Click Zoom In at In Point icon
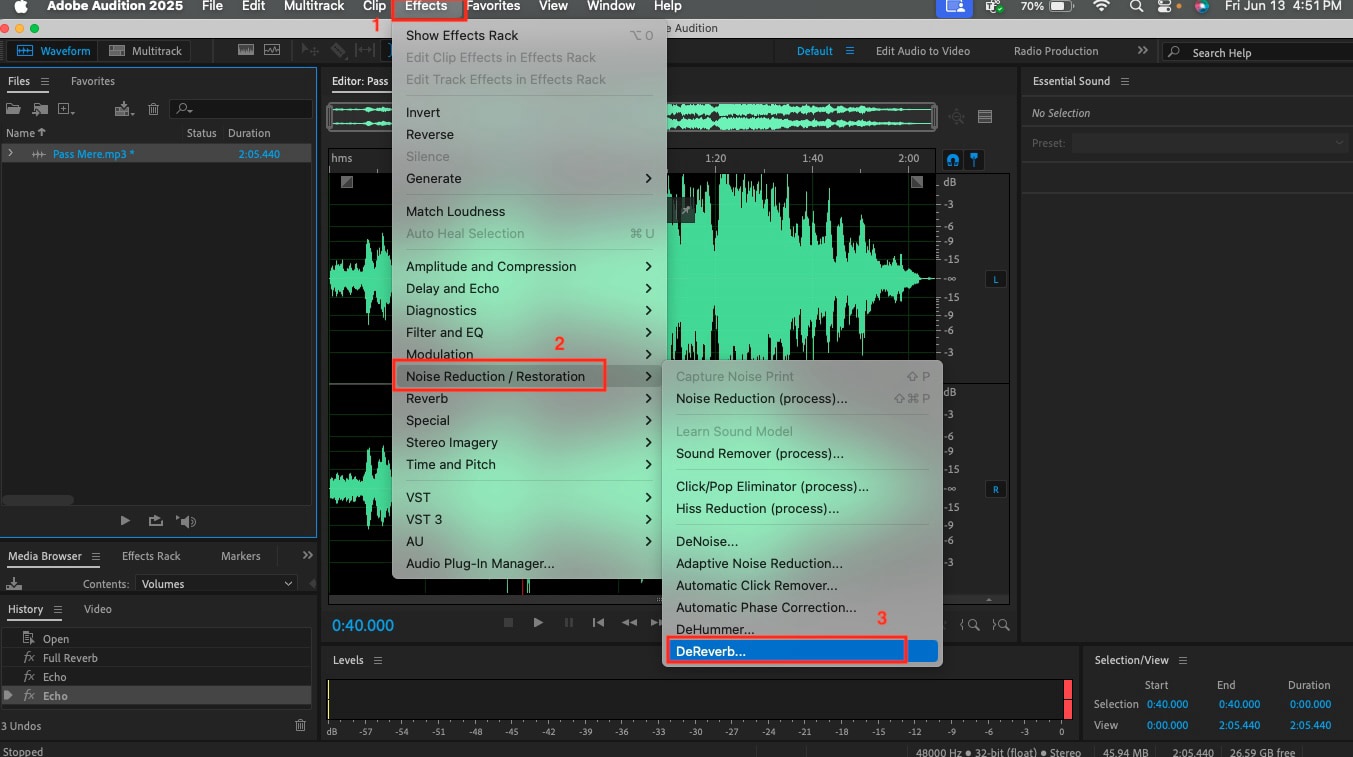1353x757 pixels. 970,625
